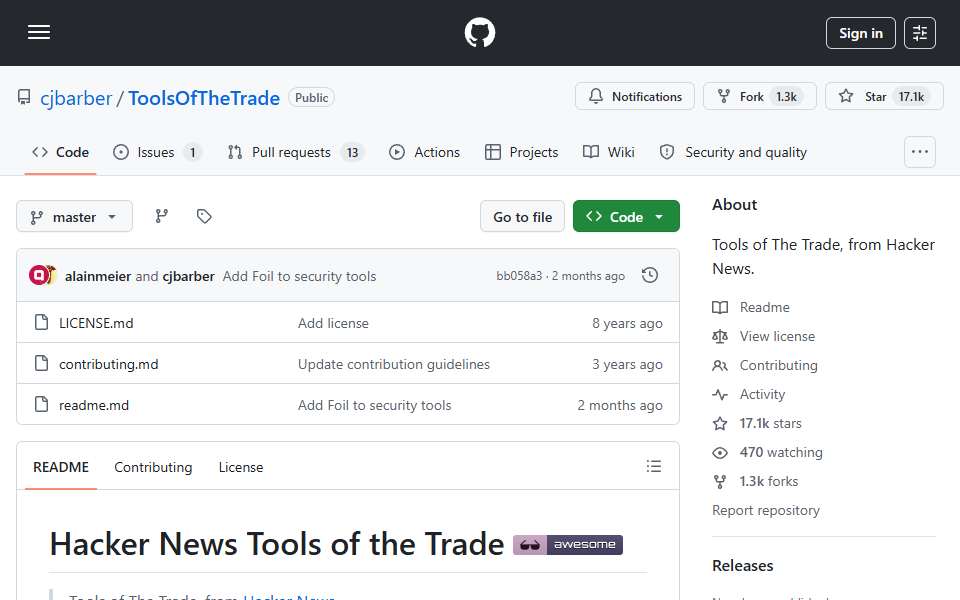Viewport: 960px width, 600px height.
Task: Open alainmeier author link
Action: coord(98,277)
